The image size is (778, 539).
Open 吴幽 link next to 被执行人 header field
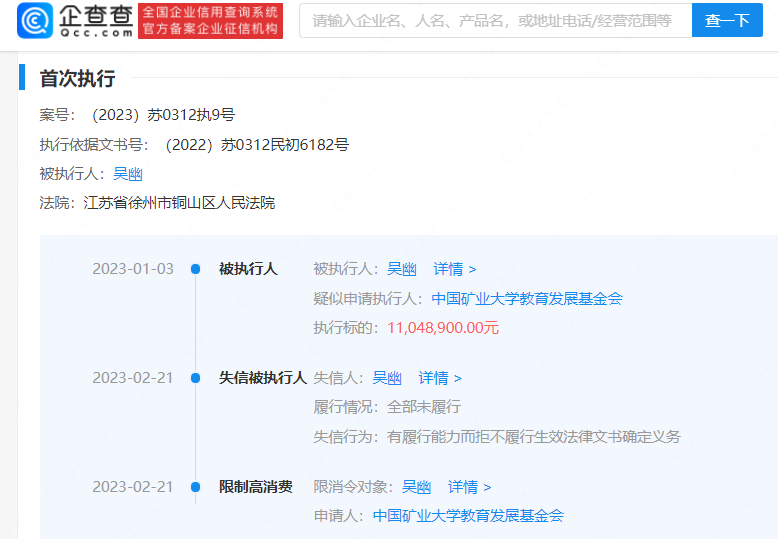click(128, 174)
